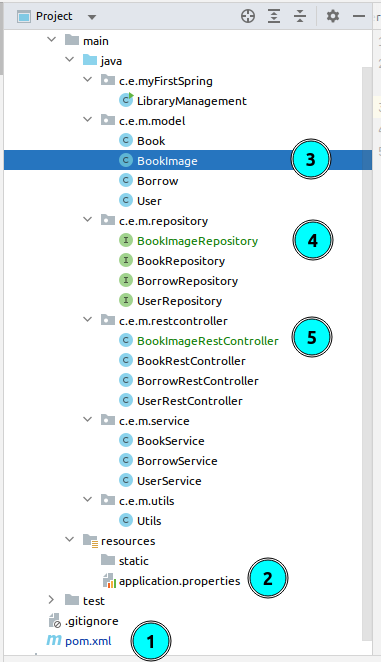Click the c.e.myFirstSpring package icon
This screenshot has height=662, width=381.
(108, 80)
